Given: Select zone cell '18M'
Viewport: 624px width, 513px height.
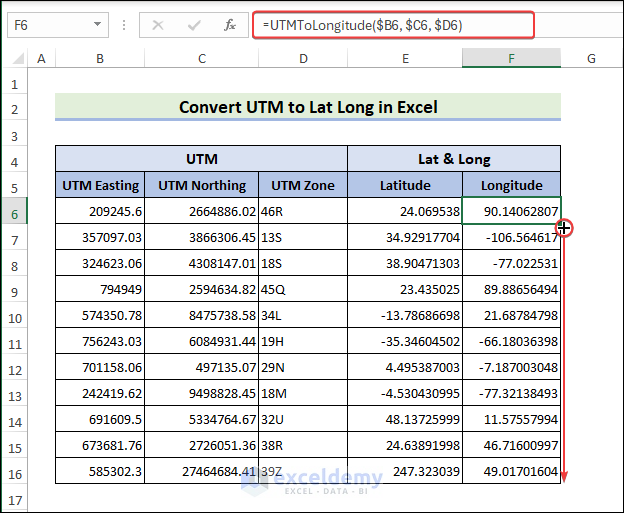Looking at the screenshot, I should (303, 393).
